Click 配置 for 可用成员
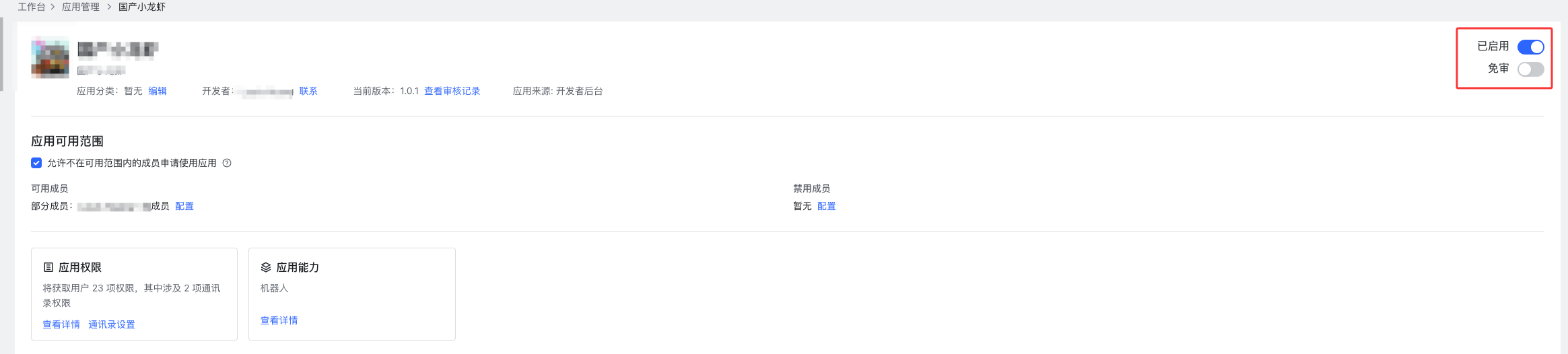Viewport: 1568px width, 354px height. (184, 206)
